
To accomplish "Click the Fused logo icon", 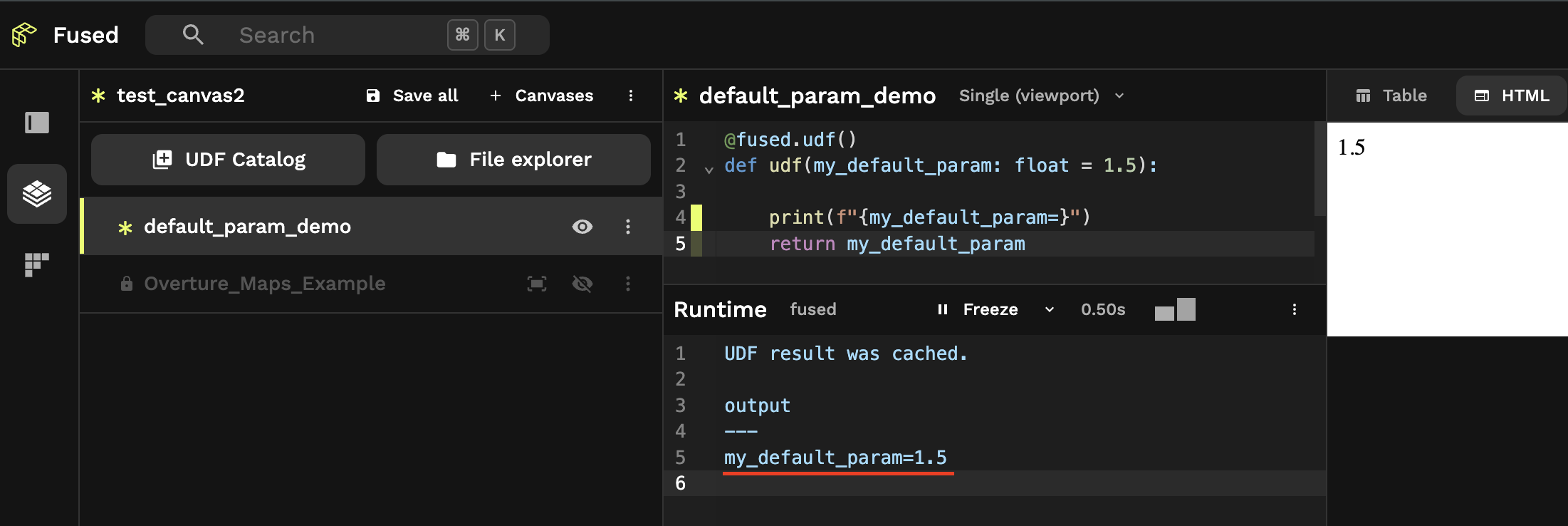I will 24,34.
